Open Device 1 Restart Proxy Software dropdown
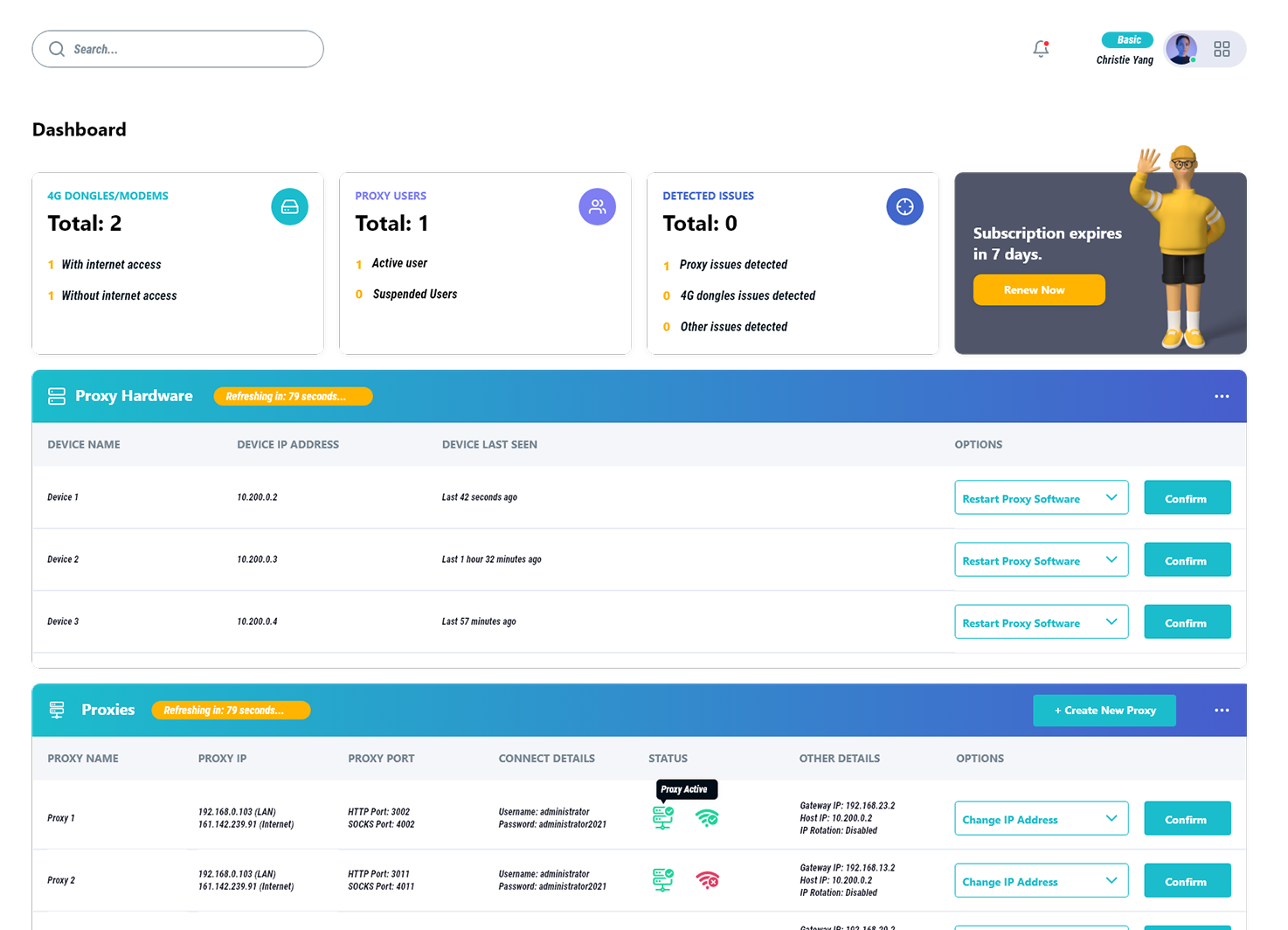Viewport: 1288px width, 930px height. [x=1041, y=497]
